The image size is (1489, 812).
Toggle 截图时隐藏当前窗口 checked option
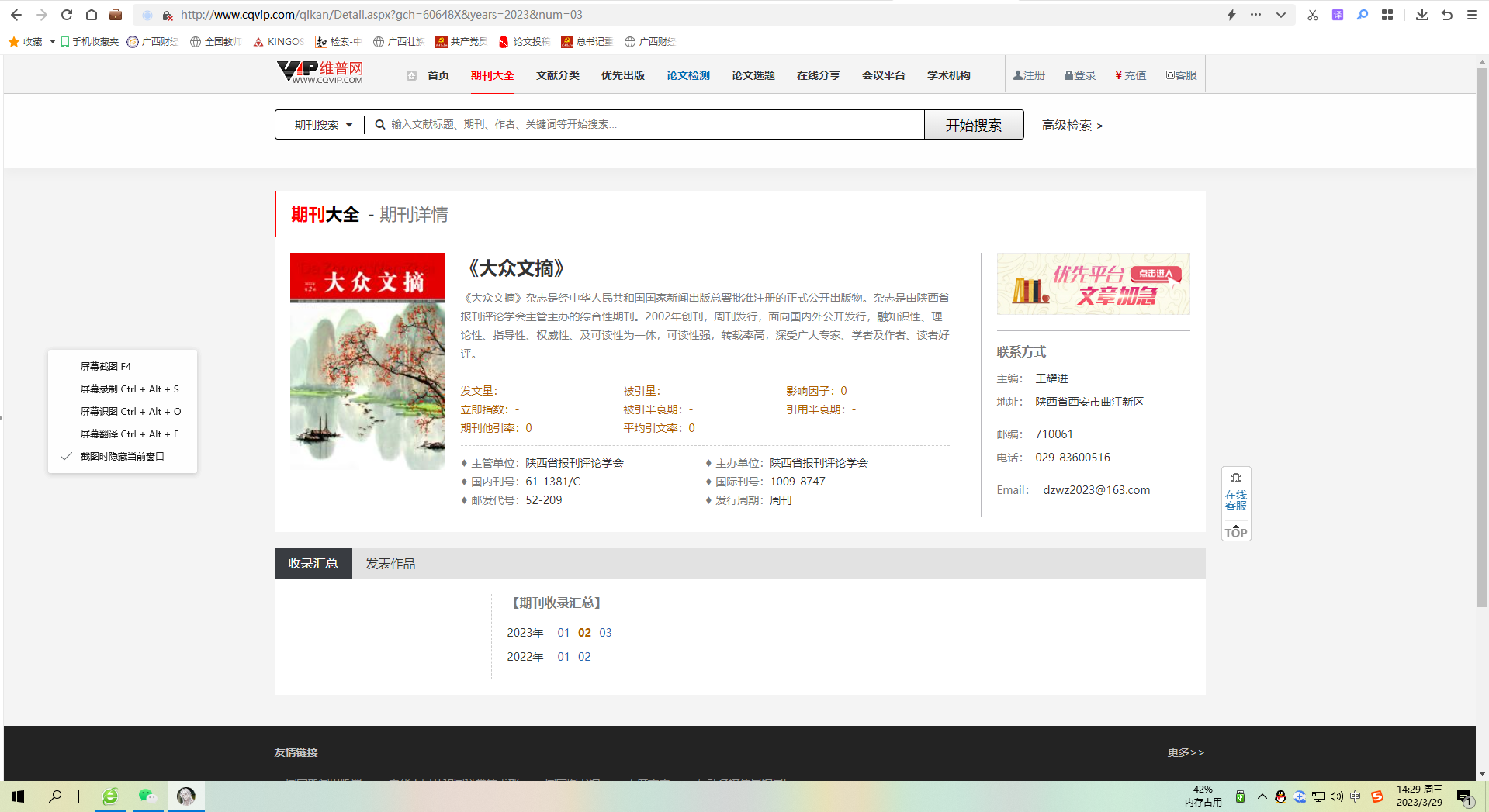(122, 456)
